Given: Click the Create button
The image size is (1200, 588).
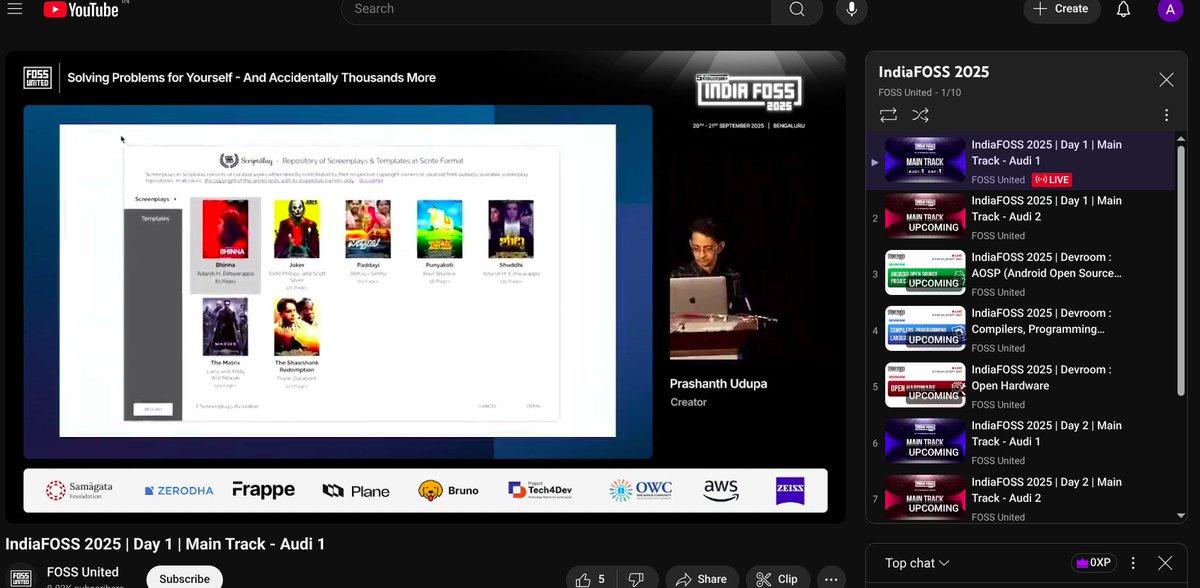Looking at the screenshot, I should [x=1061, y=9].
